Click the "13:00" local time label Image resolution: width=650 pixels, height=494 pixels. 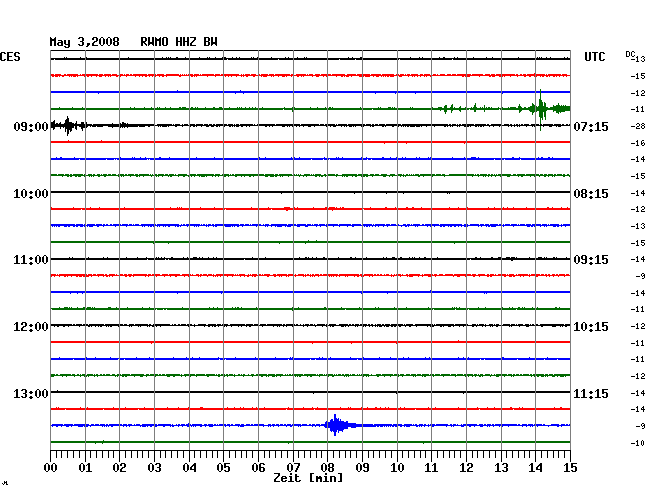31,393
